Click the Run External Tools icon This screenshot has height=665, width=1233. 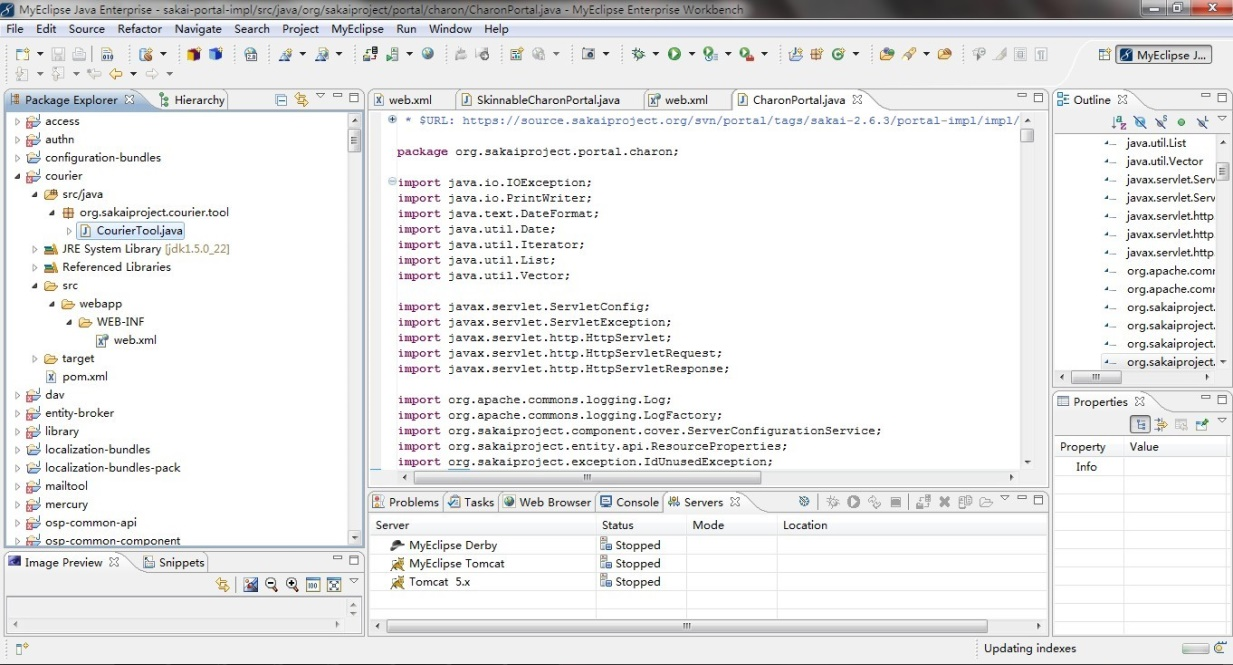point(746,54)
